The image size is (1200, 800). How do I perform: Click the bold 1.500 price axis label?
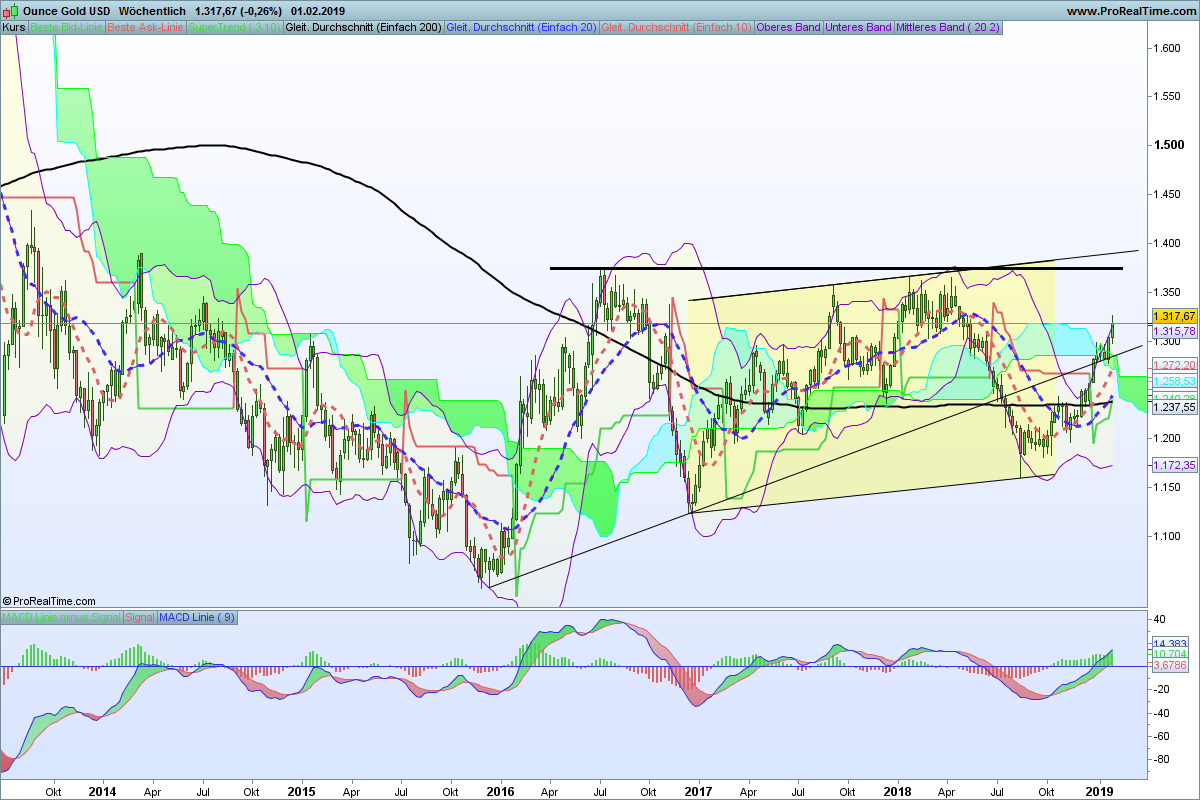pyautogui.click(x=1169, y=145)
